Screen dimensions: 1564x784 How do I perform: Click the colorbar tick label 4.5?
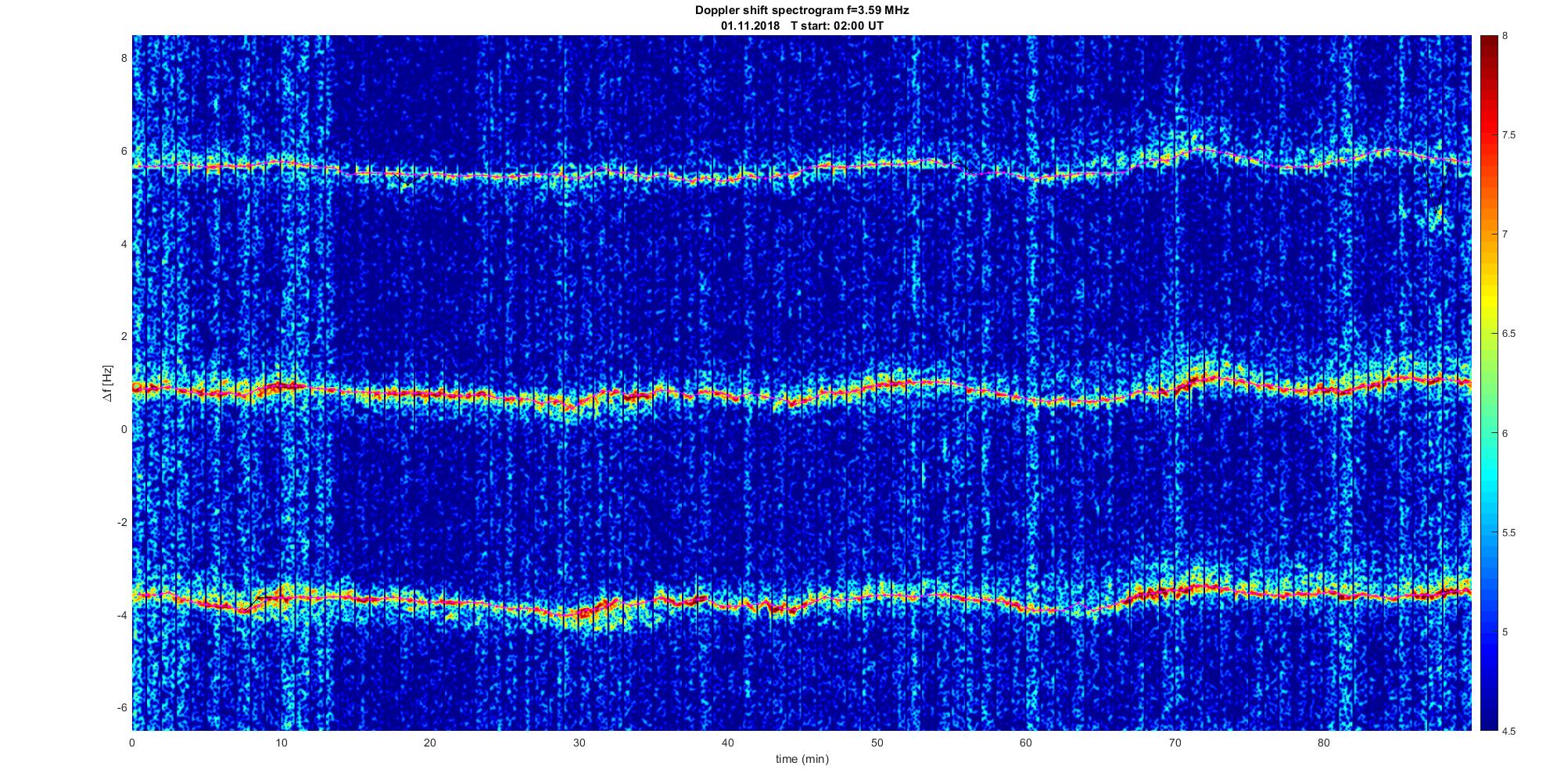coord(1509,731)
